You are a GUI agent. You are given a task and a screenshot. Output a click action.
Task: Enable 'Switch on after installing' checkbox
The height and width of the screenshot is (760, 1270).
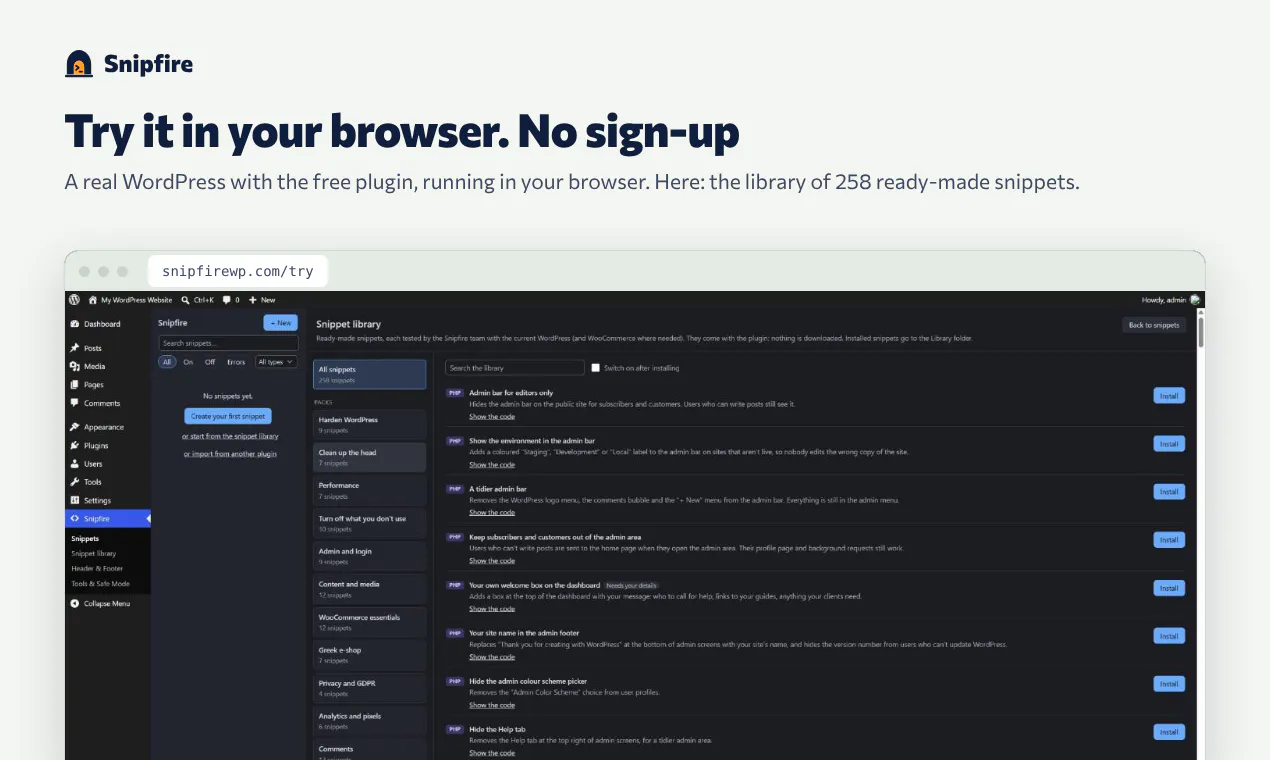tap(595, 368)
